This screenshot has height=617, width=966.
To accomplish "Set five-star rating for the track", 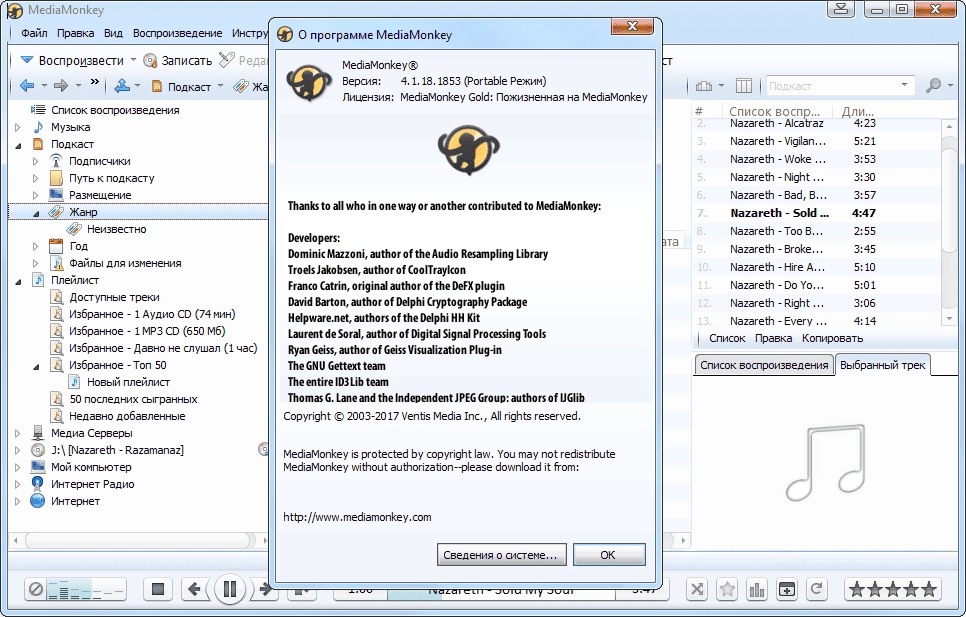I will [928, 589].
